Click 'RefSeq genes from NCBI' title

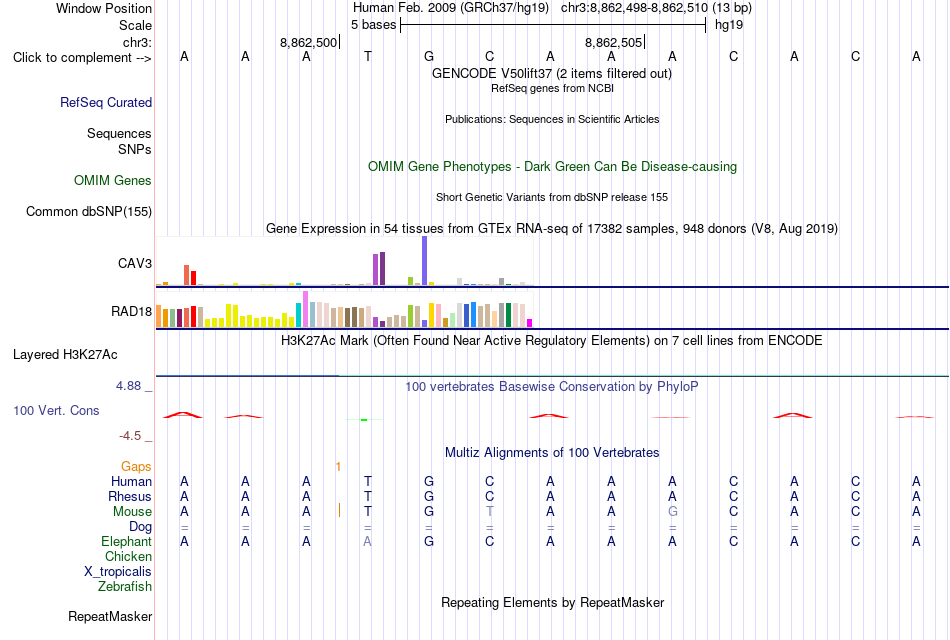click(x=552, y=88)
